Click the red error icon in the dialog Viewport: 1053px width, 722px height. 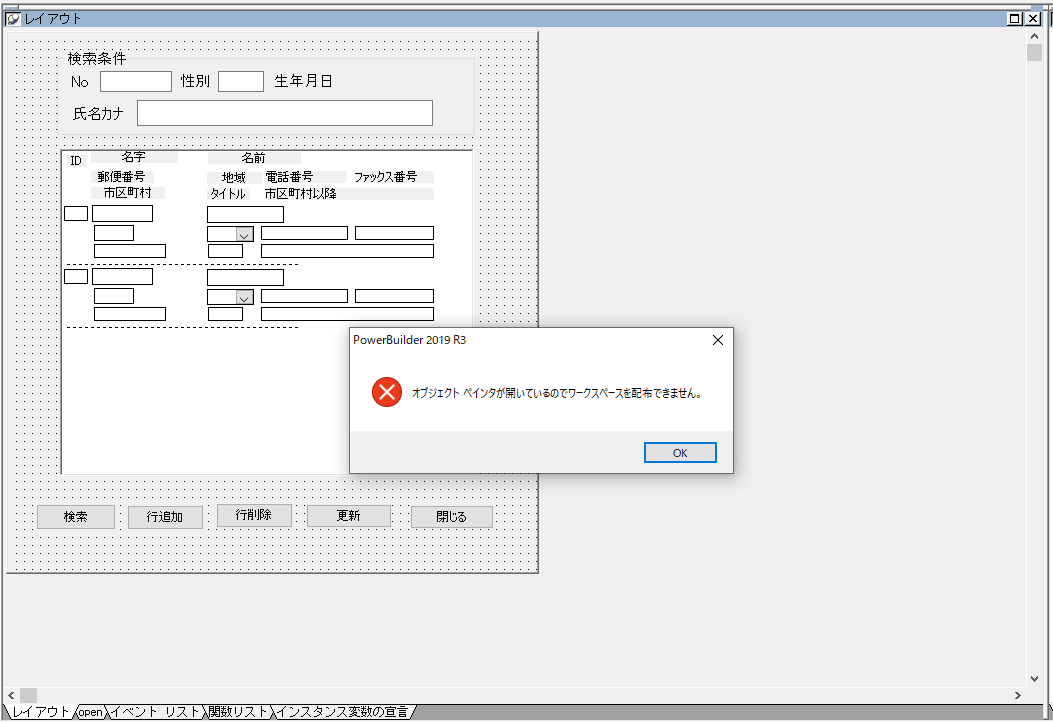click(386, 393)
